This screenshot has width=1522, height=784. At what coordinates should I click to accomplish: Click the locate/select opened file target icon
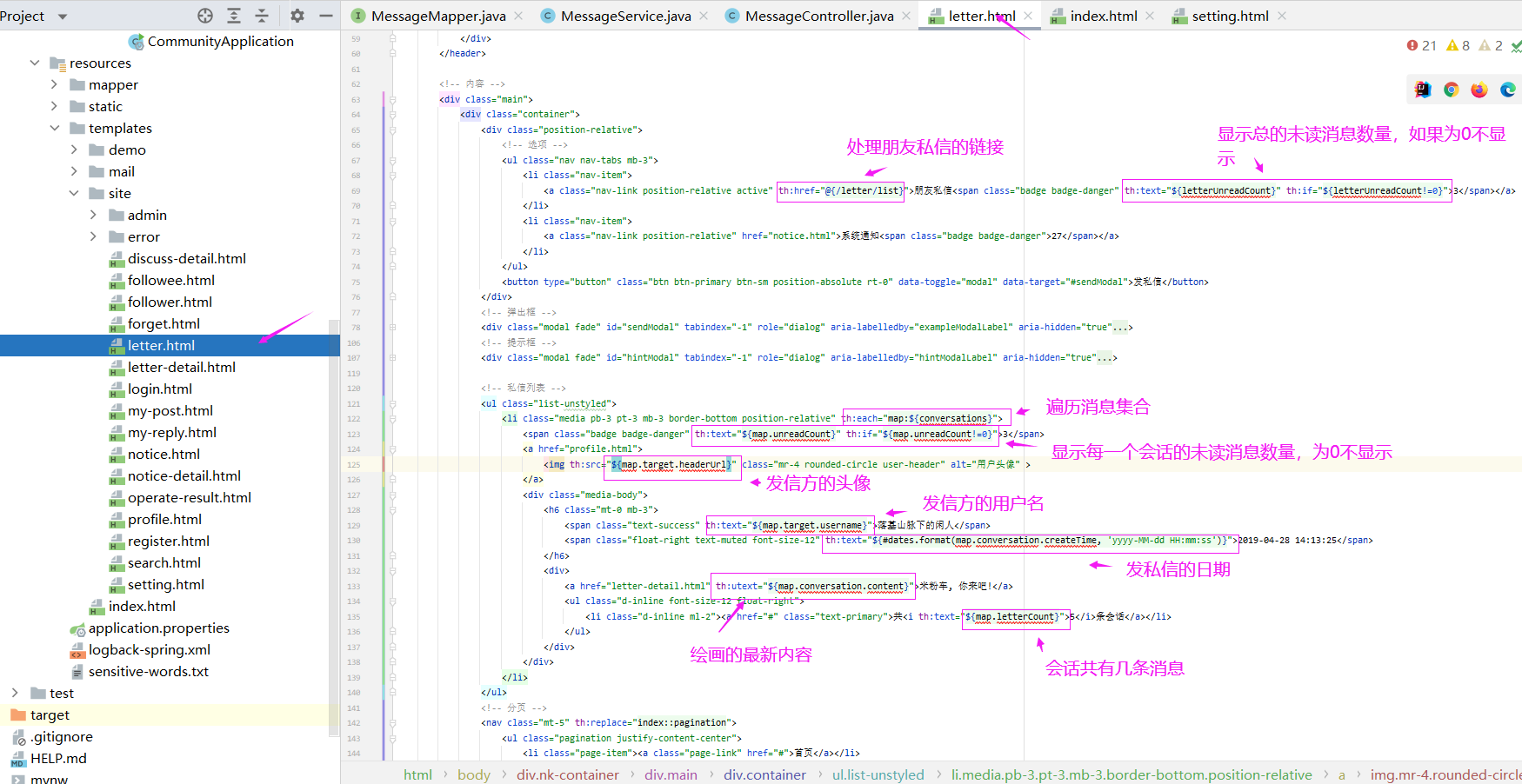pos(205,16)
